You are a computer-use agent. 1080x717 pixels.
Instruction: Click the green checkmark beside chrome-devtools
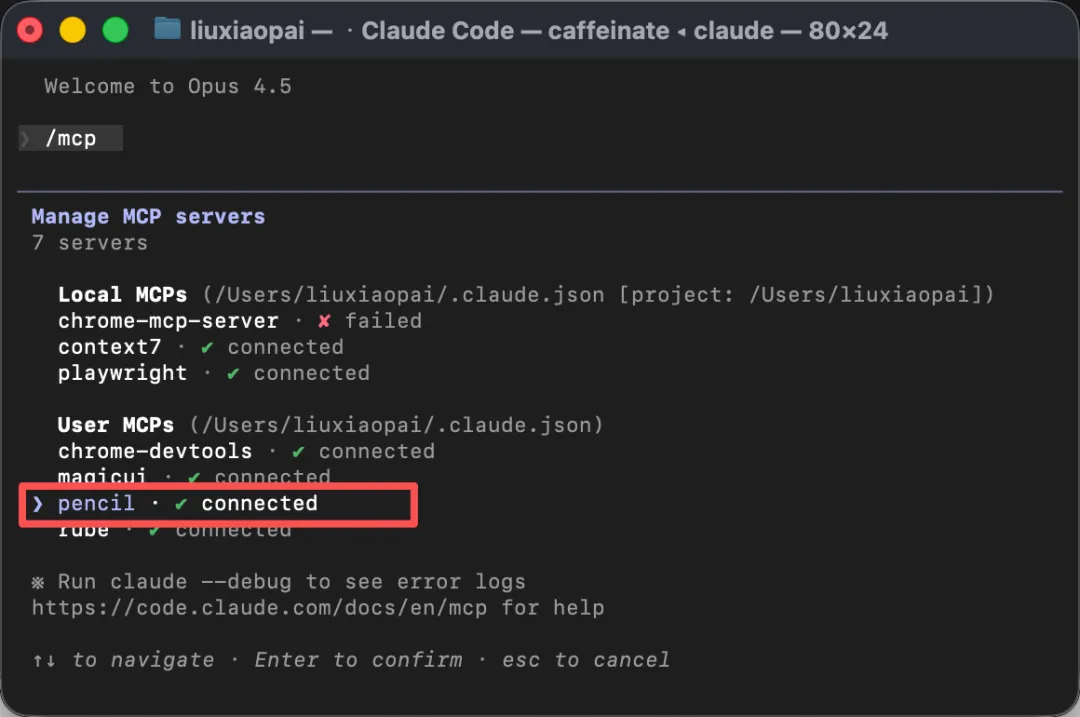point(298,452)
